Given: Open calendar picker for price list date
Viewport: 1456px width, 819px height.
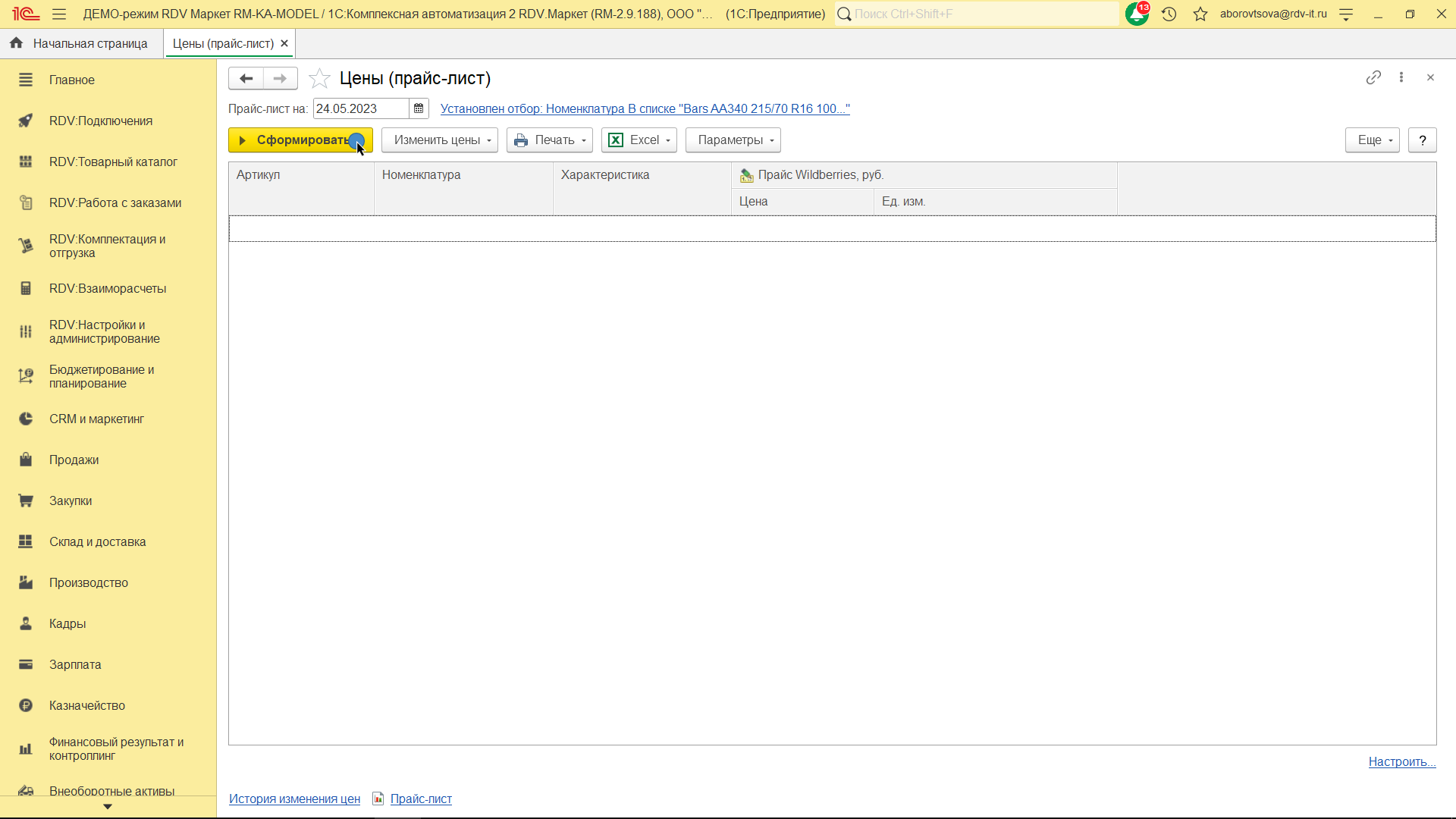Looking at the screenshot, I should 419,108.
